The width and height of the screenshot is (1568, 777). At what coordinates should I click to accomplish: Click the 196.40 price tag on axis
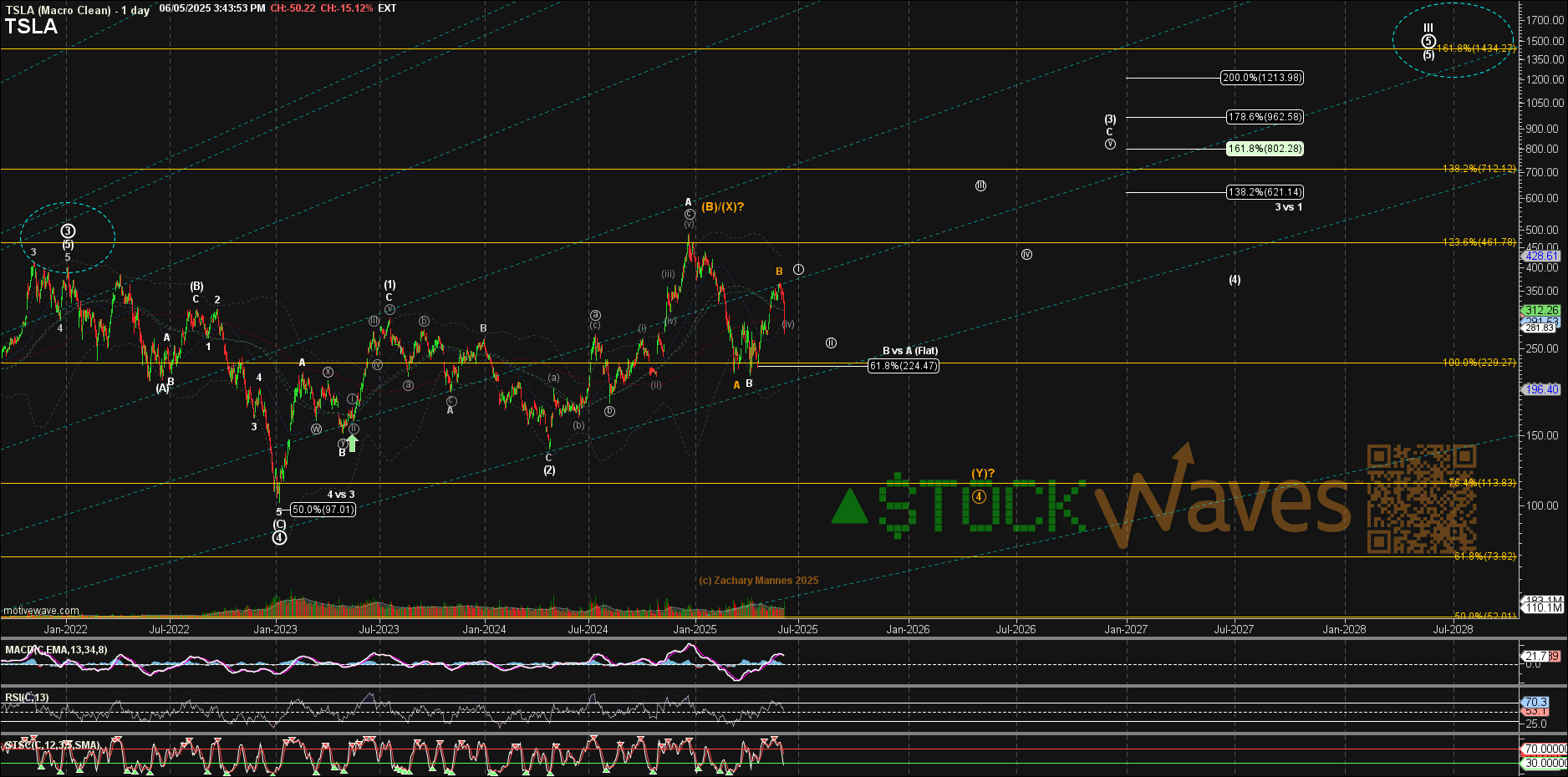(x=1541, y=389)
